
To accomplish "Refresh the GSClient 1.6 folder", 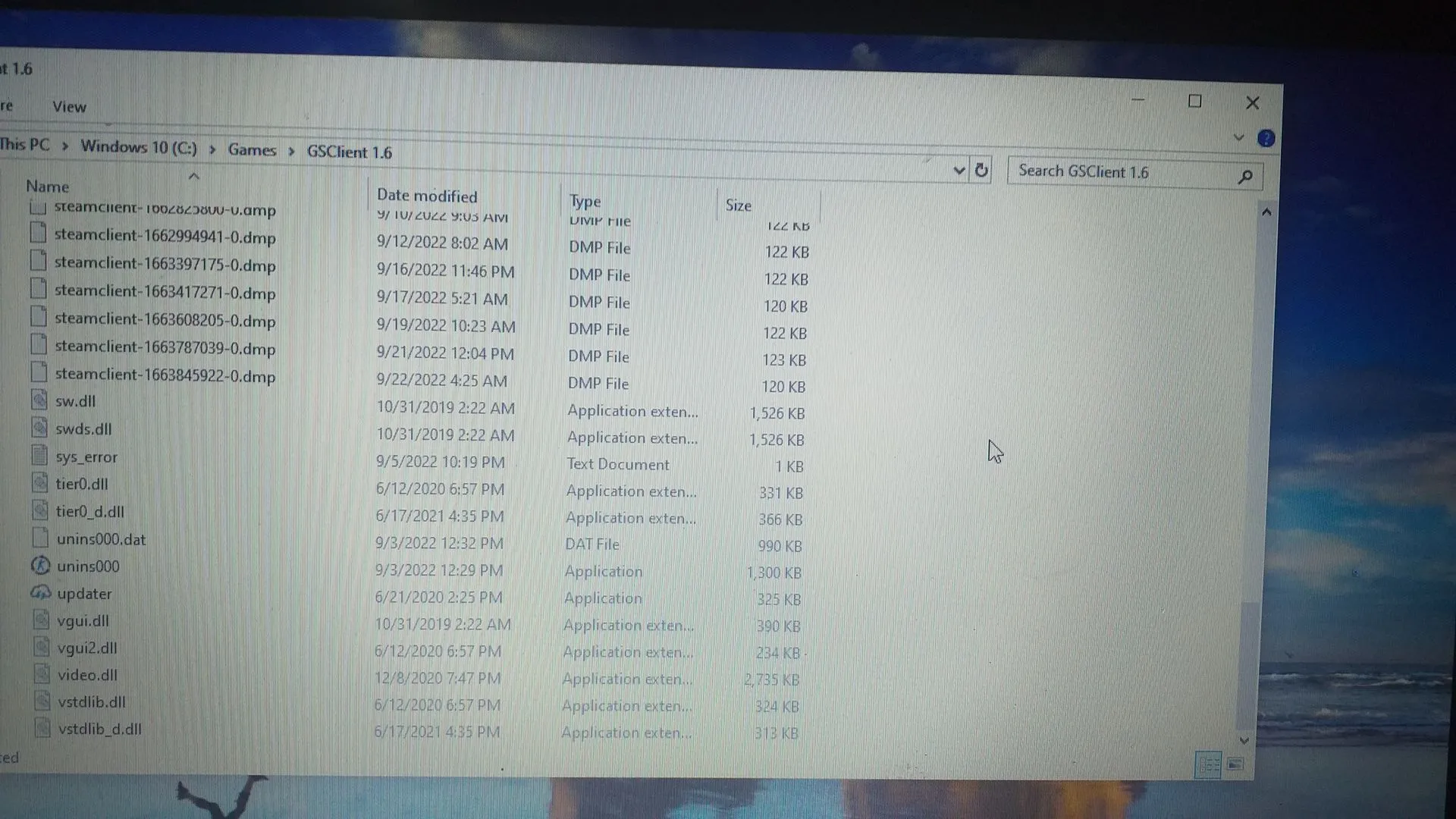I will (981, 171).
